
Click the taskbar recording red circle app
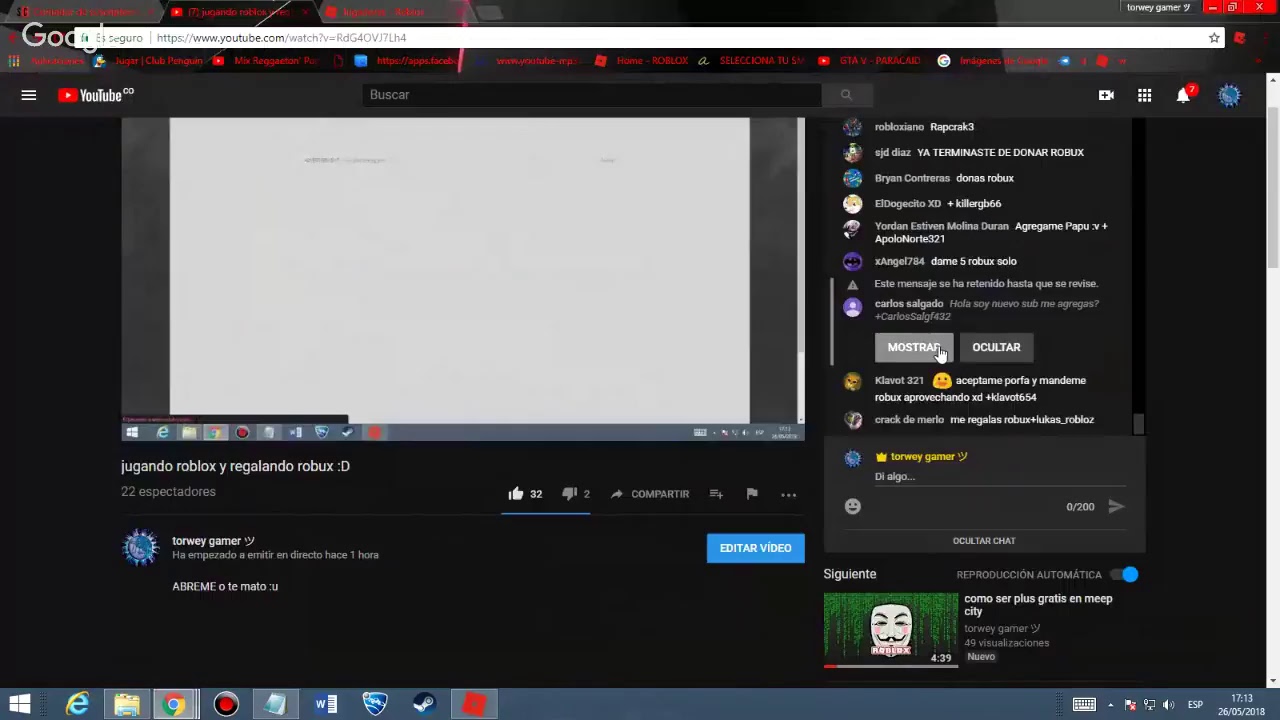(x=226, y=705)
